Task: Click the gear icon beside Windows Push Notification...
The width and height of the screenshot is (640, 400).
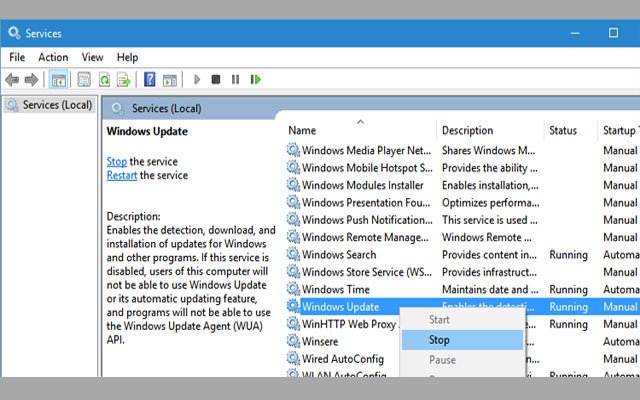Action: pyautogui.click(x=293, y=220)
